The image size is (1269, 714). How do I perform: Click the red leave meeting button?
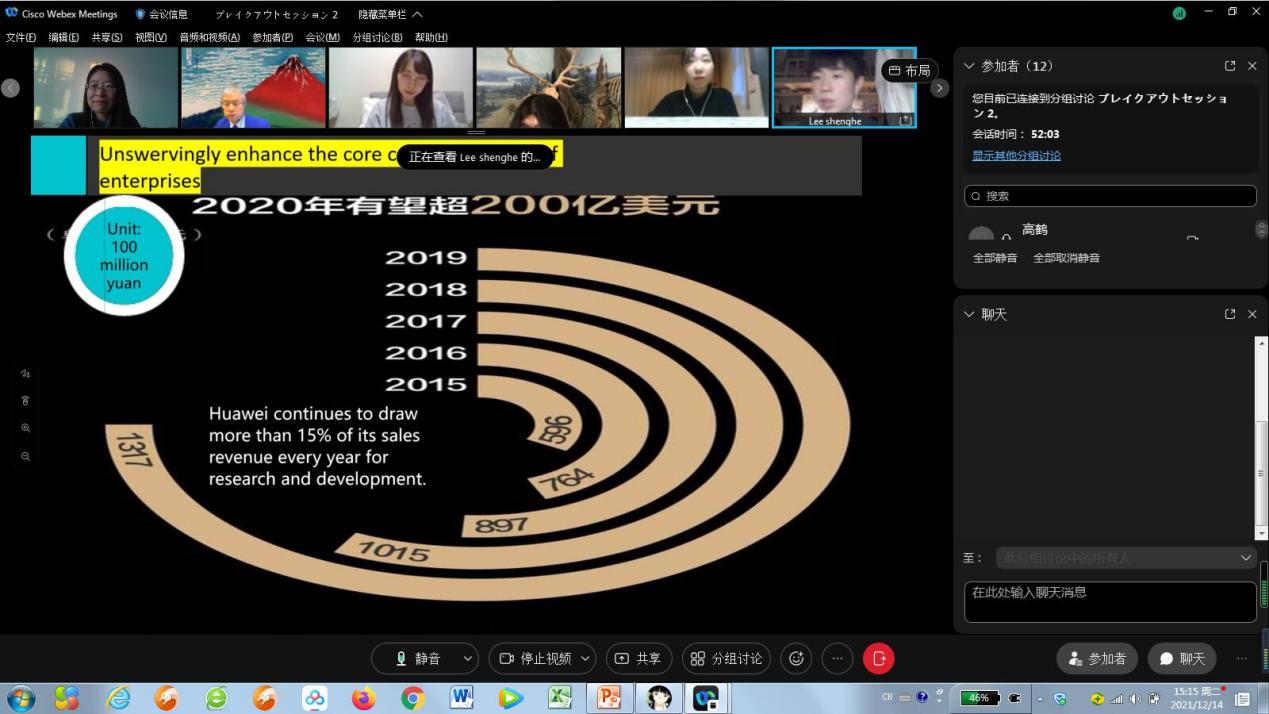tap(878, 658)
